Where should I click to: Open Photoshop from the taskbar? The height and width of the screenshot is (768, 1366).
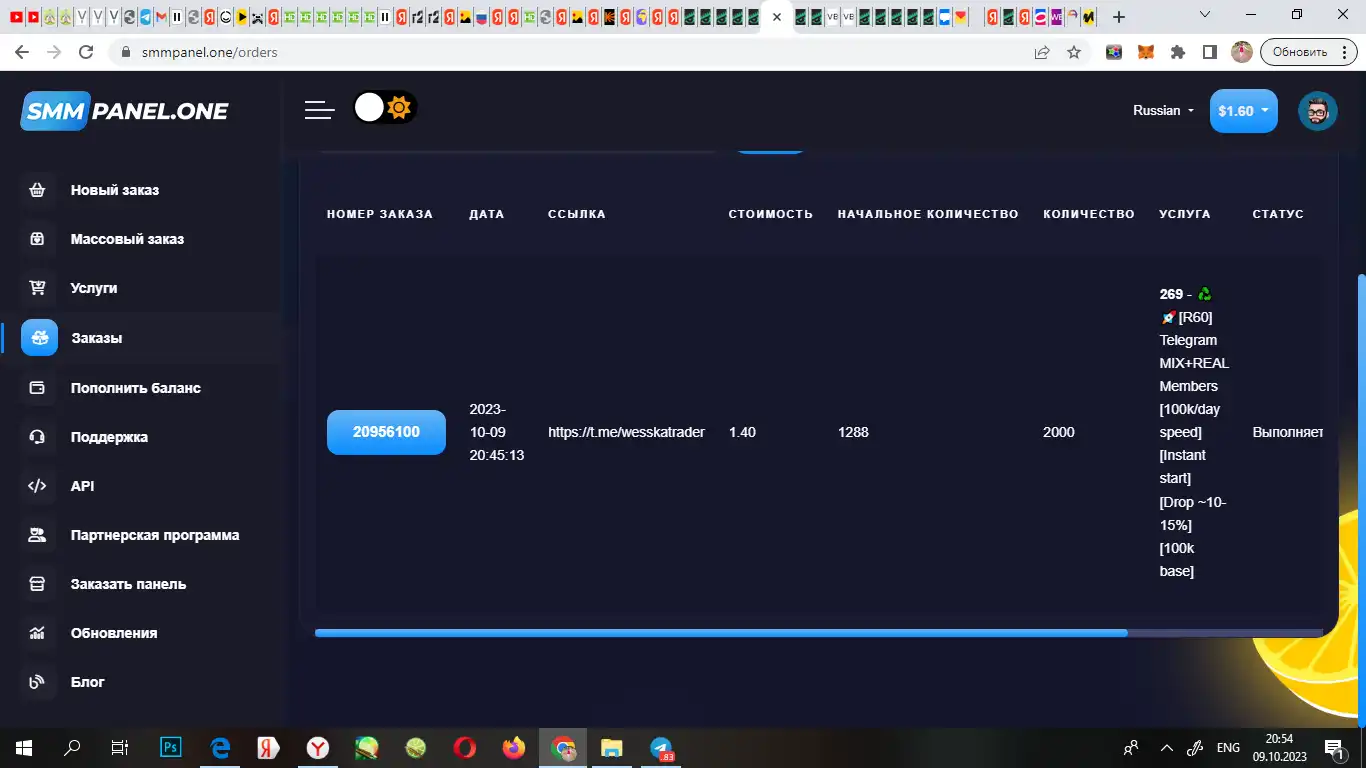click(x=171, y=747)
